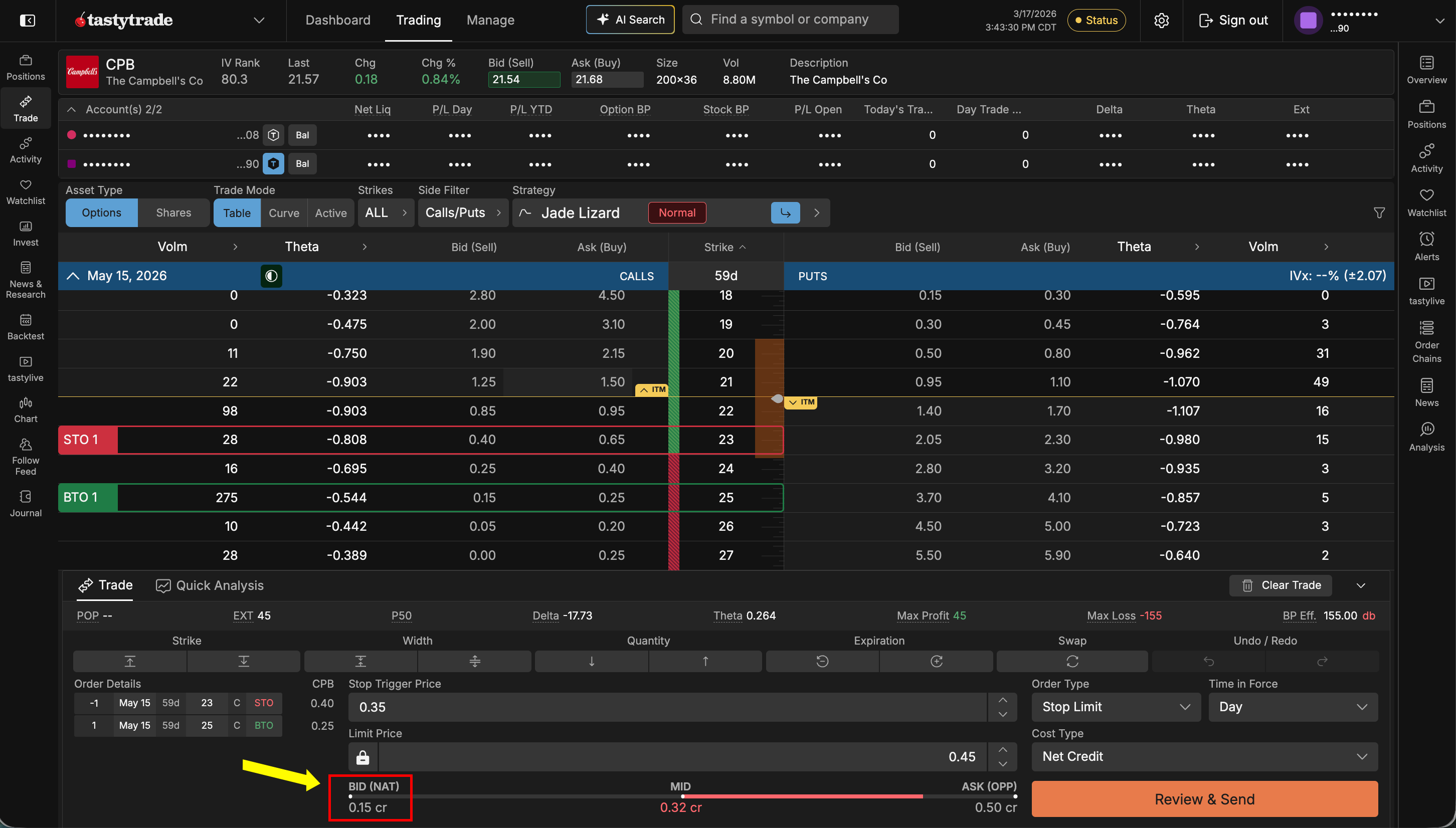The image size is (1456, 828).
Task: Open the Time in Force Day dropdown
Action: tap(1293, 707)
